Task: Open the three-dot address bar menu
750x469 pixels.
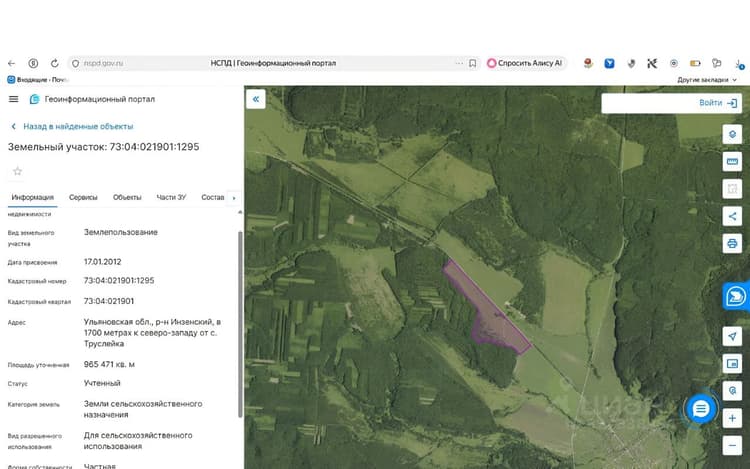Action: pos(459,63)
